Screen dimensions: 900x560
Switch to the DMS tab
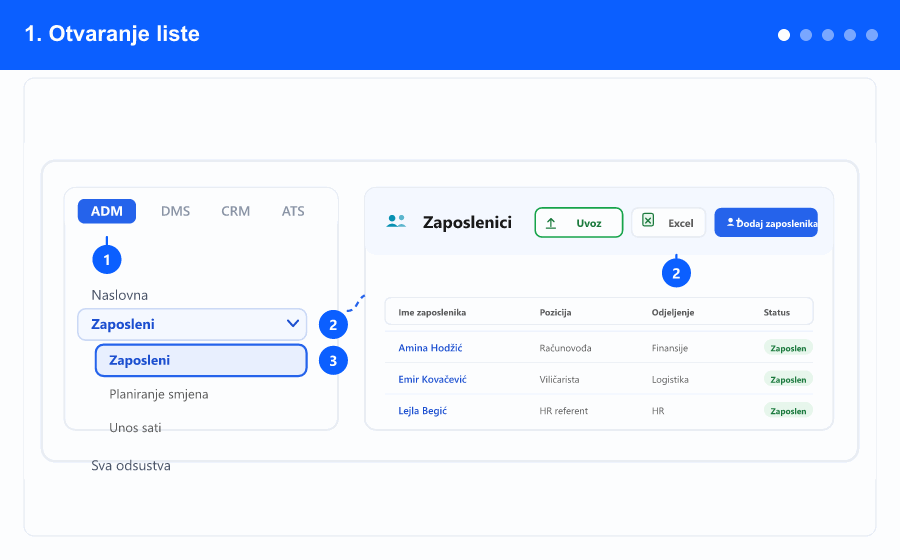[x=175, y=211]
